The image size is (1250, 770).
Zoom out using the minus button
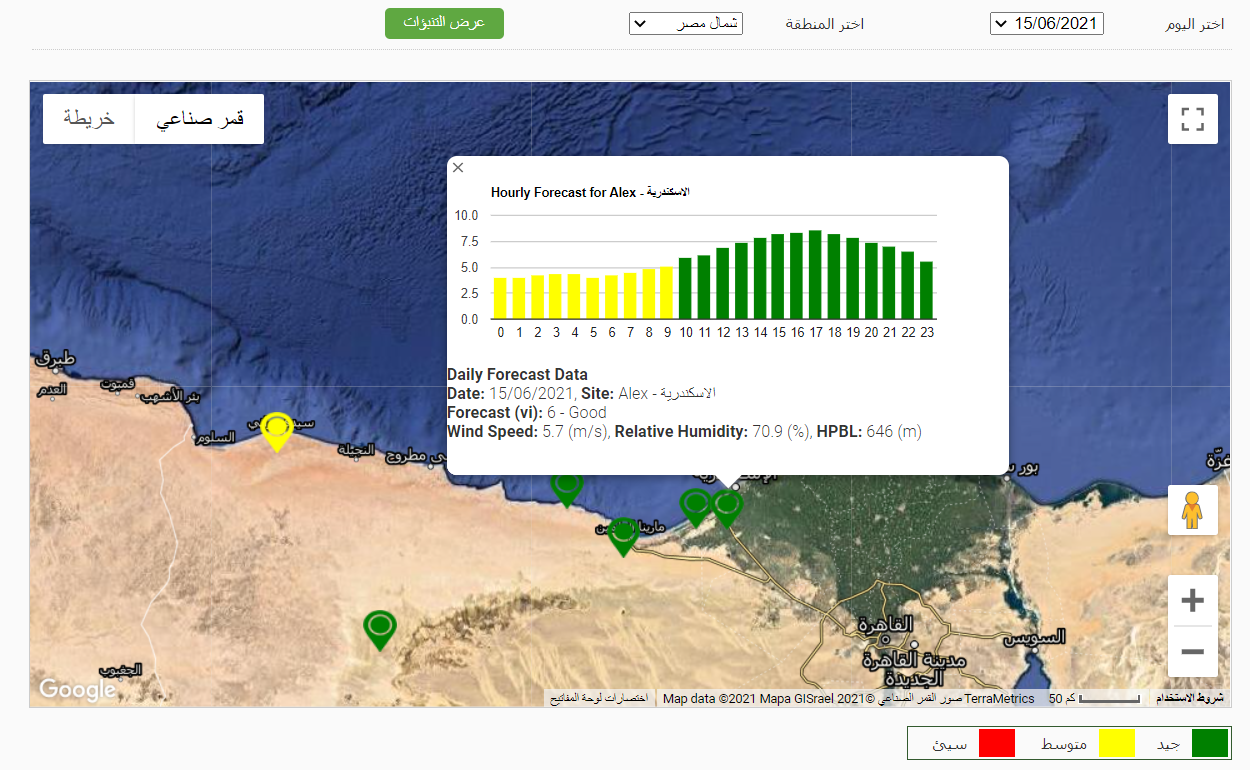click(1192, 652)
